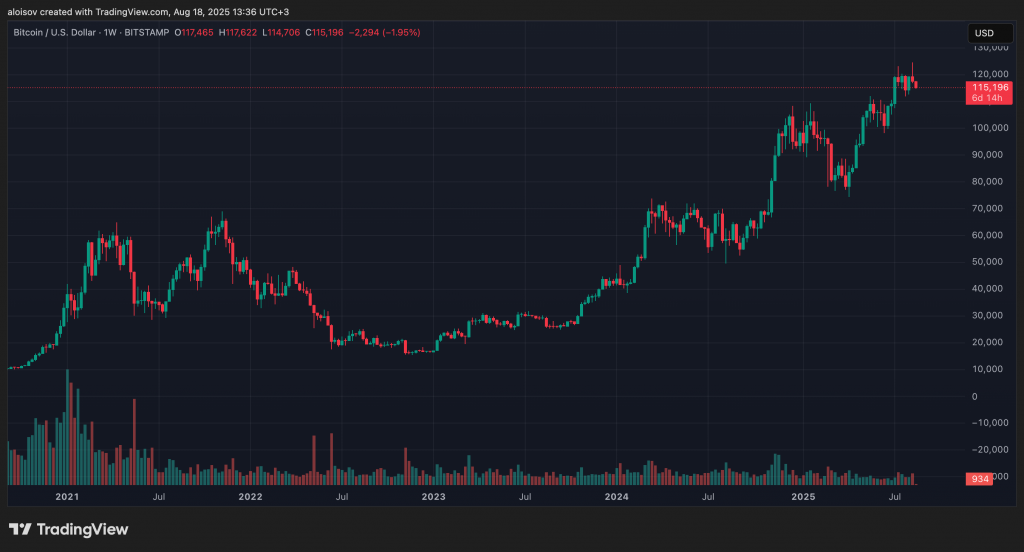Open the USD currency selector
The width and height of the screenshot is (1024, 552).
(x=986, y=33)
